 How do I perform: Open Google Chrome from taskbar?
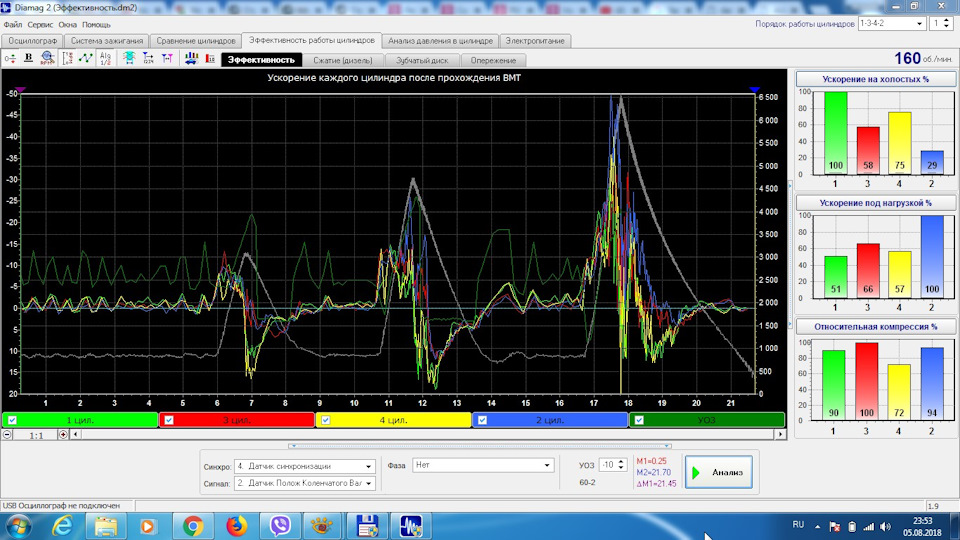coord(193,526)
